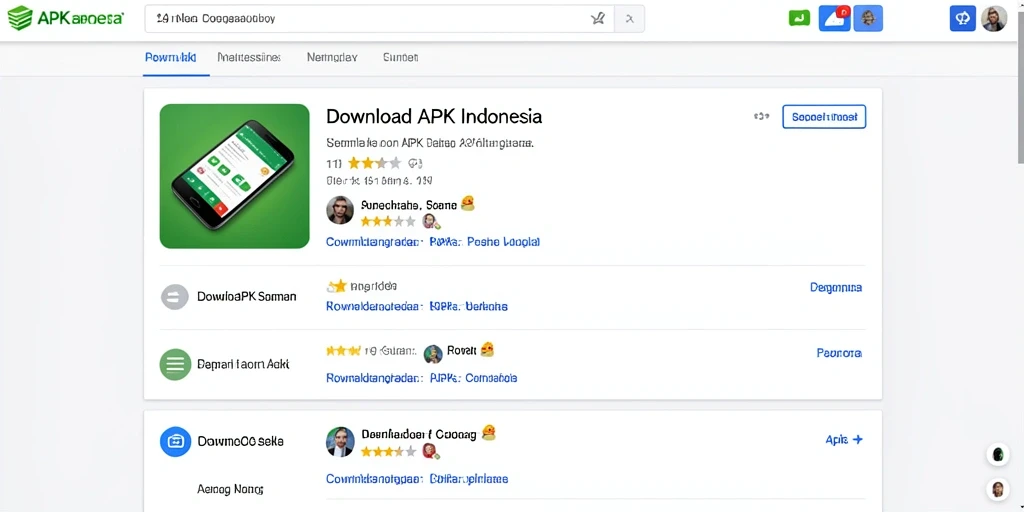The height and width of the screenshot is (512, 1024).
Task: Click the Download APK Indonesia title
Action: (434, 116)
